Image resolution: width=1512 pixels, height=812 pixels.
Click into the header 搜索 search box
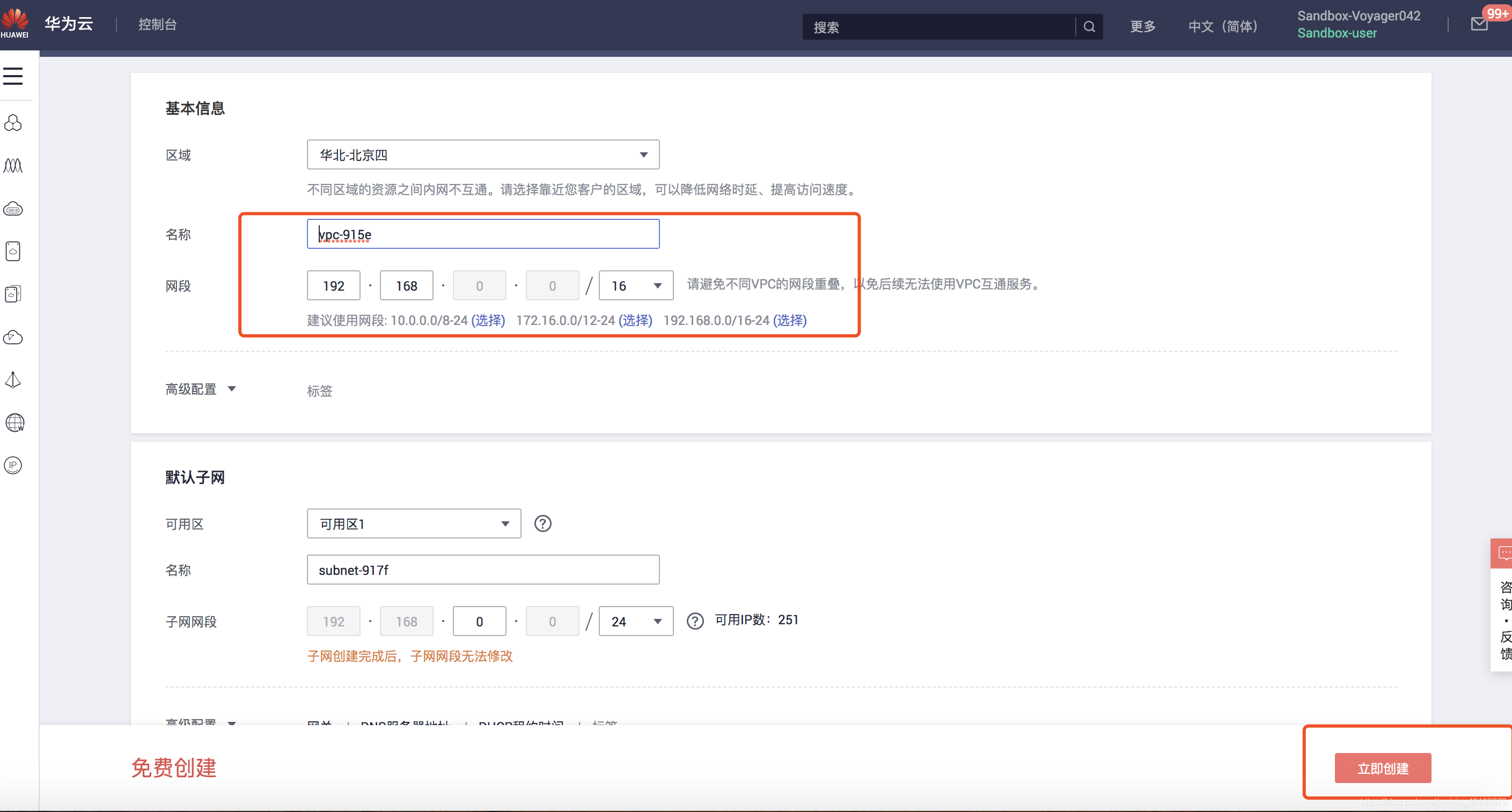point(938,27)
